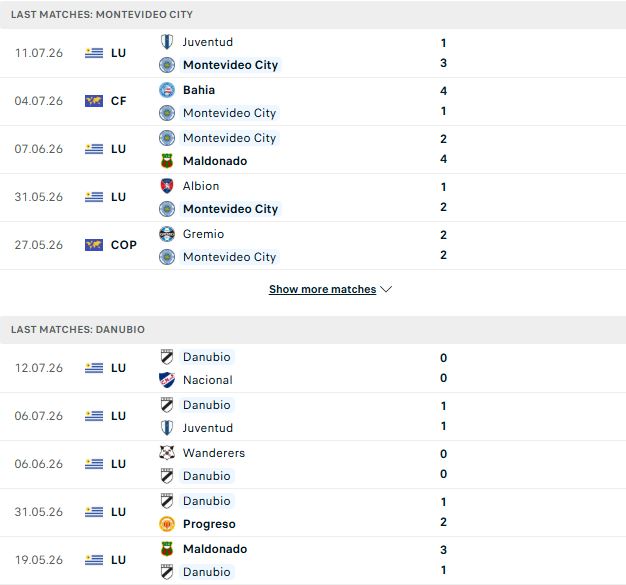
Task: Select the highlighted Montevideo City in the 31.05.26 match
Action: pyautogui.click(x=230, y=209)
